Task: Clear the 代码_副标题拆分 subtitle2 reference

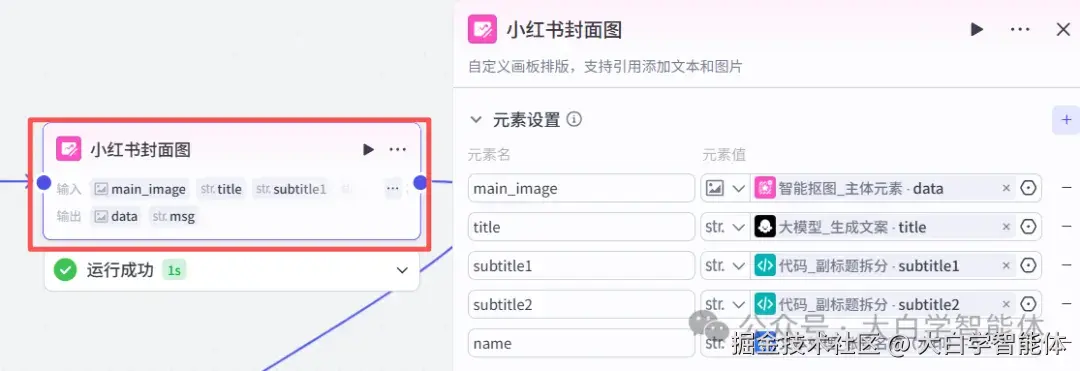Action: [1006, 304]
